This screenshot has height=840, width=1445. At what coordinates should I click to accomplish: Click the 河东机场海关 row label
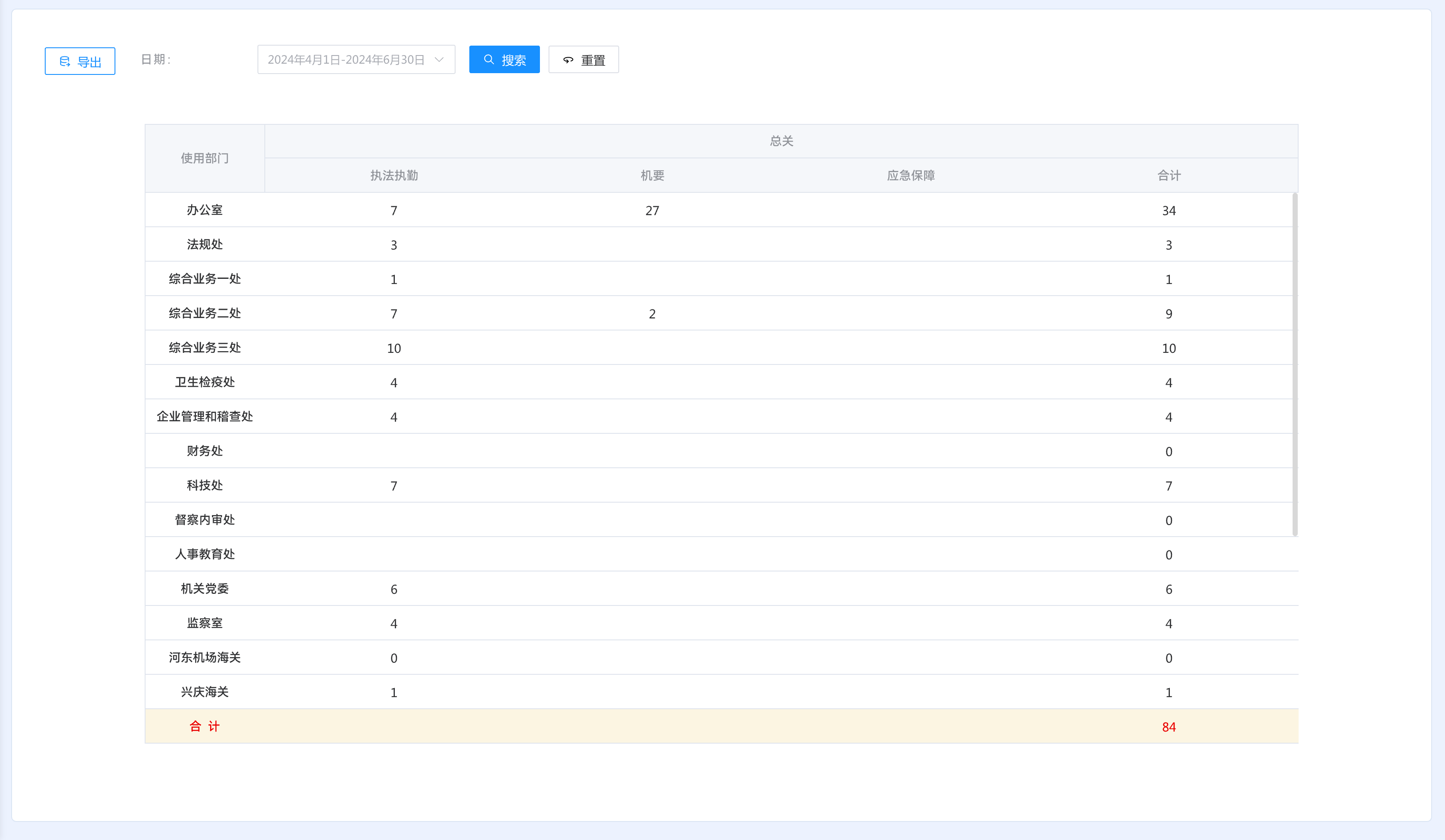205,658
